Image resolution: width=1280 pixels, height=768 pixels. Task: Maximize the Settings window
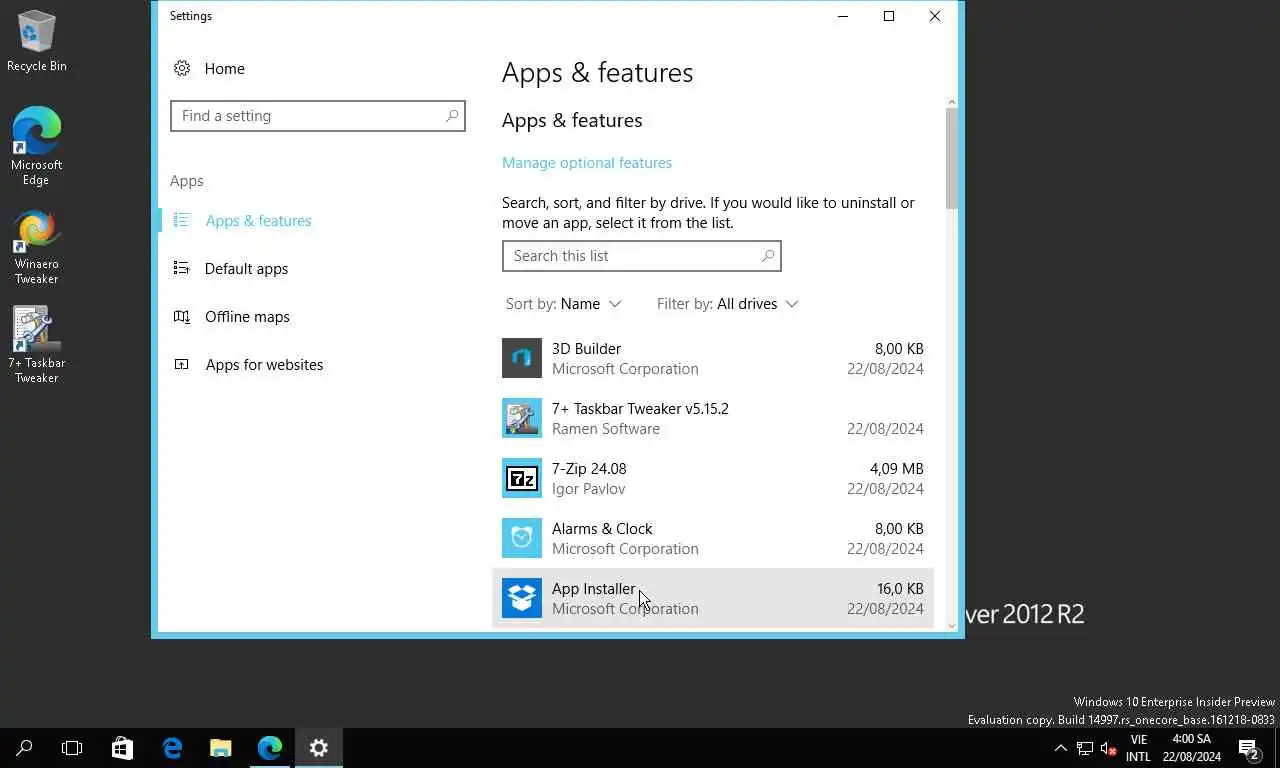pos(888,16)
